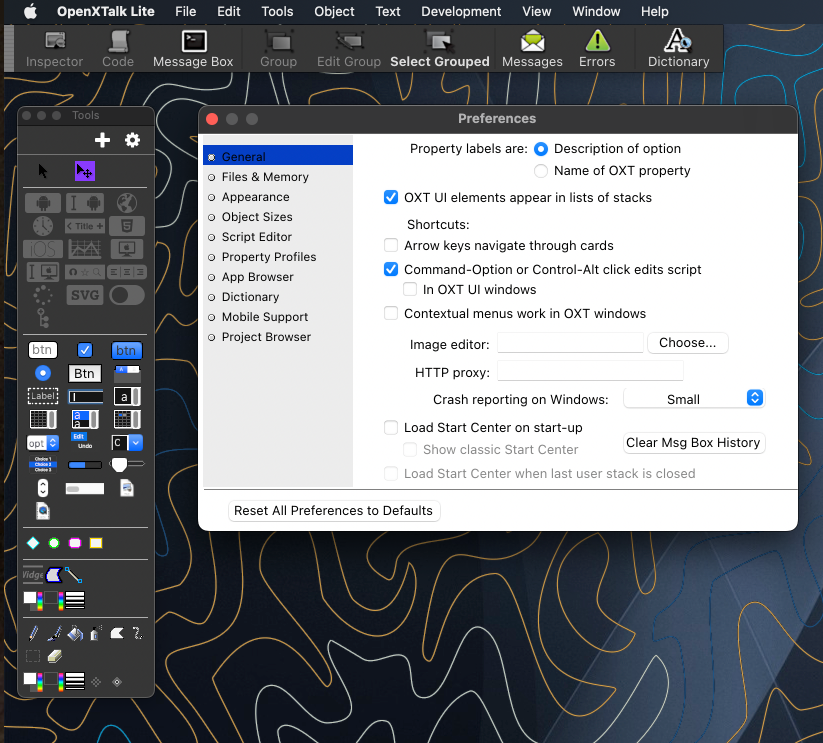Enable 'Arrow keys navigate through cards'
This screenshot has width=823, height=743.
click(391, 245)
